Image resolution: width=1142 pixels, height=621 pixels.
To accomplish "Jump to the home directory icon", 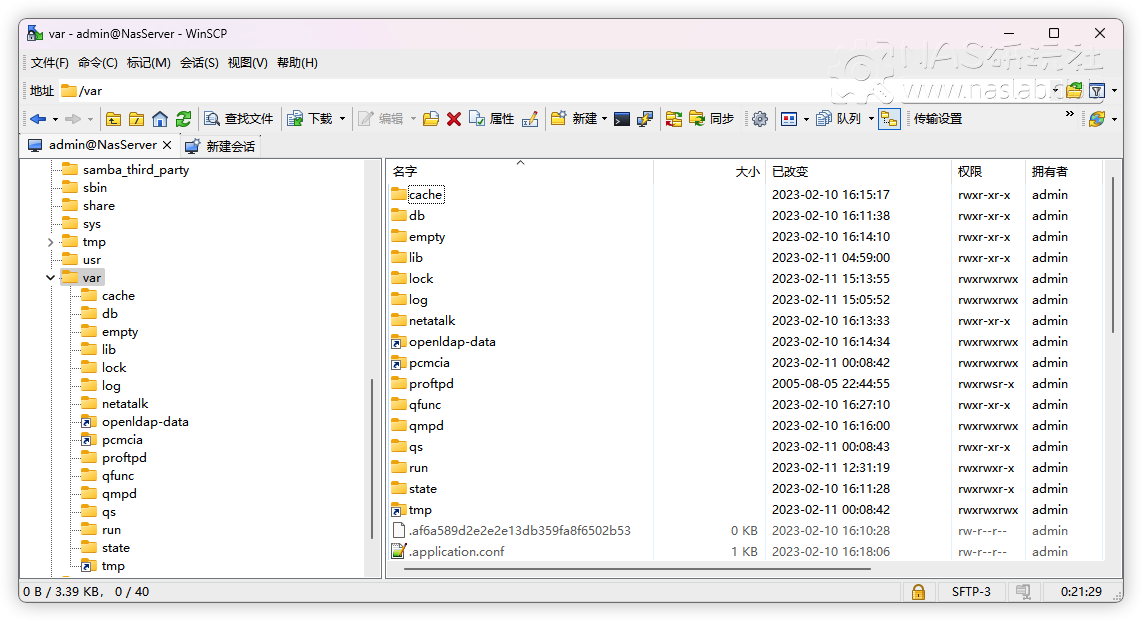I will 160,119.
